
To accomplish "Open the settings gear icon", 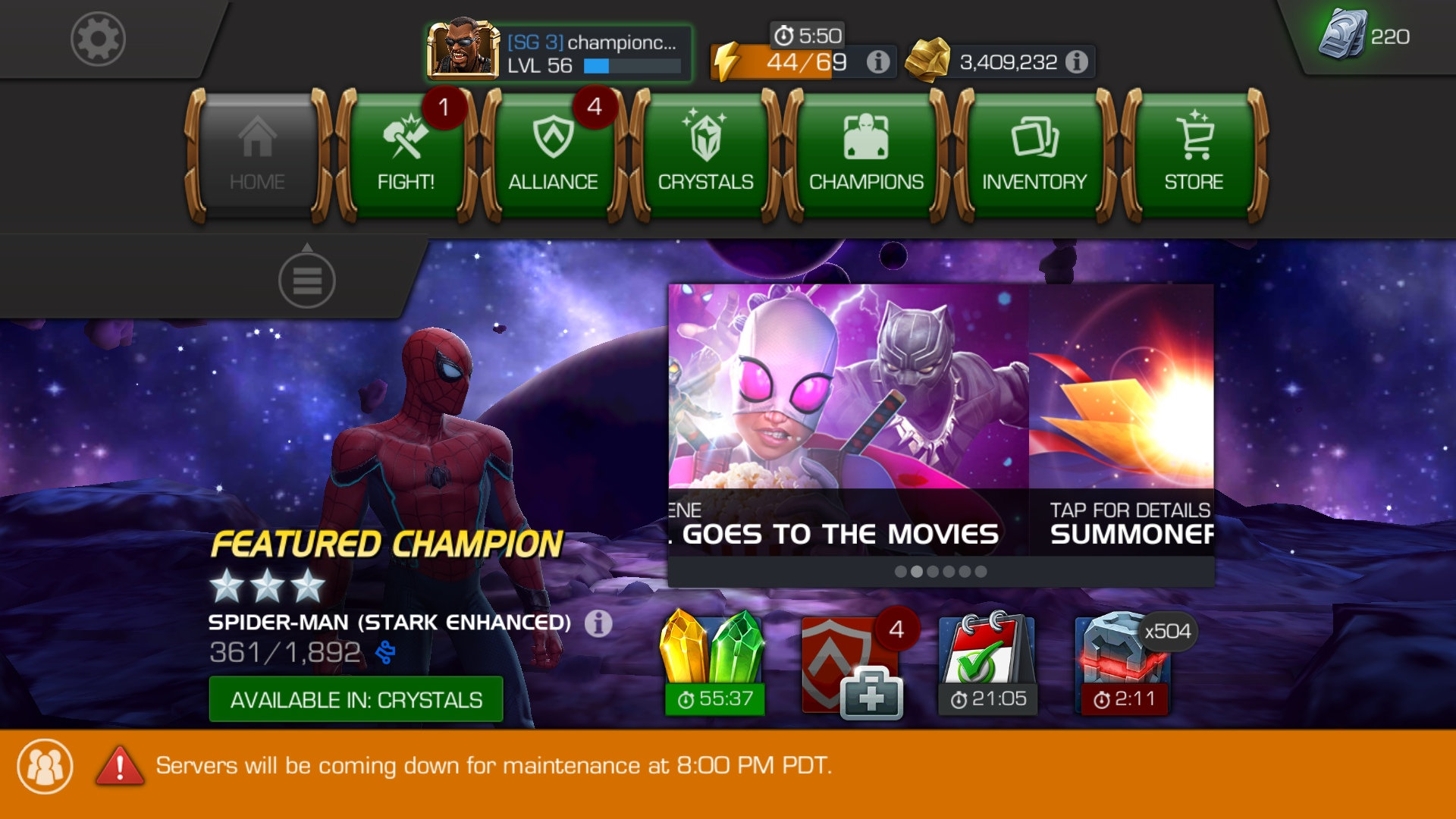I will coord(98,38).
